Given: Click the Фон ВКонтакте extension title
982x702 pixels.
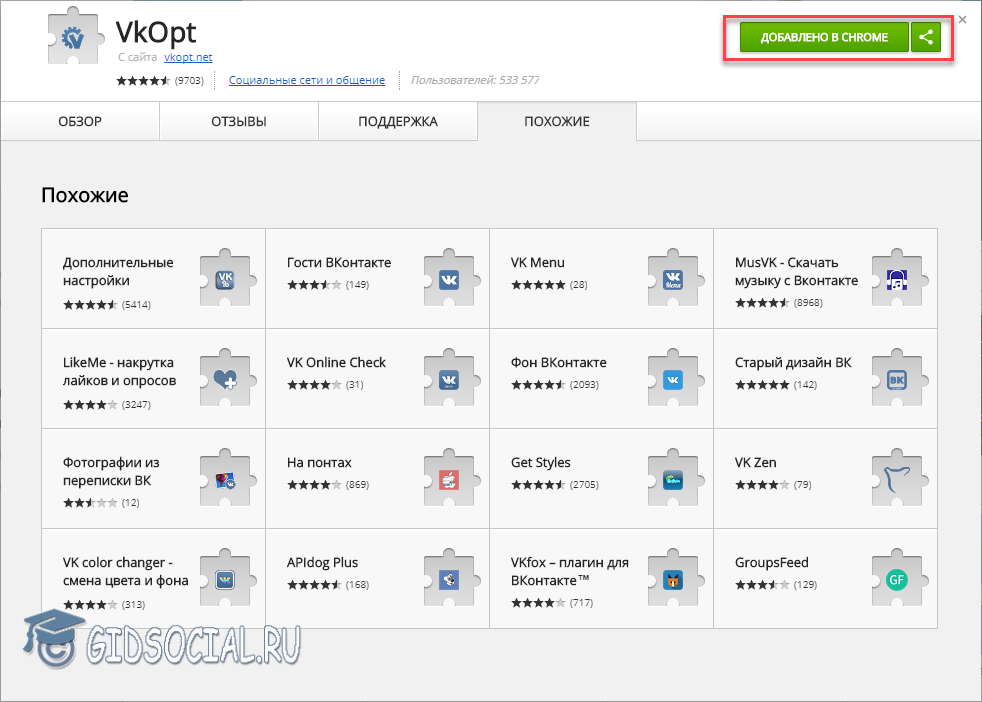Looking at the screenshot, I should [559, 363].
